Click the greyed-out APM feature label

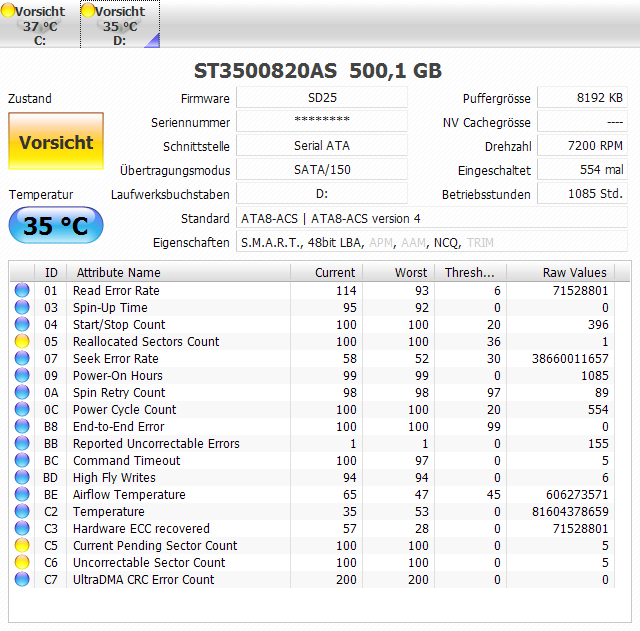tap(381, 243)
